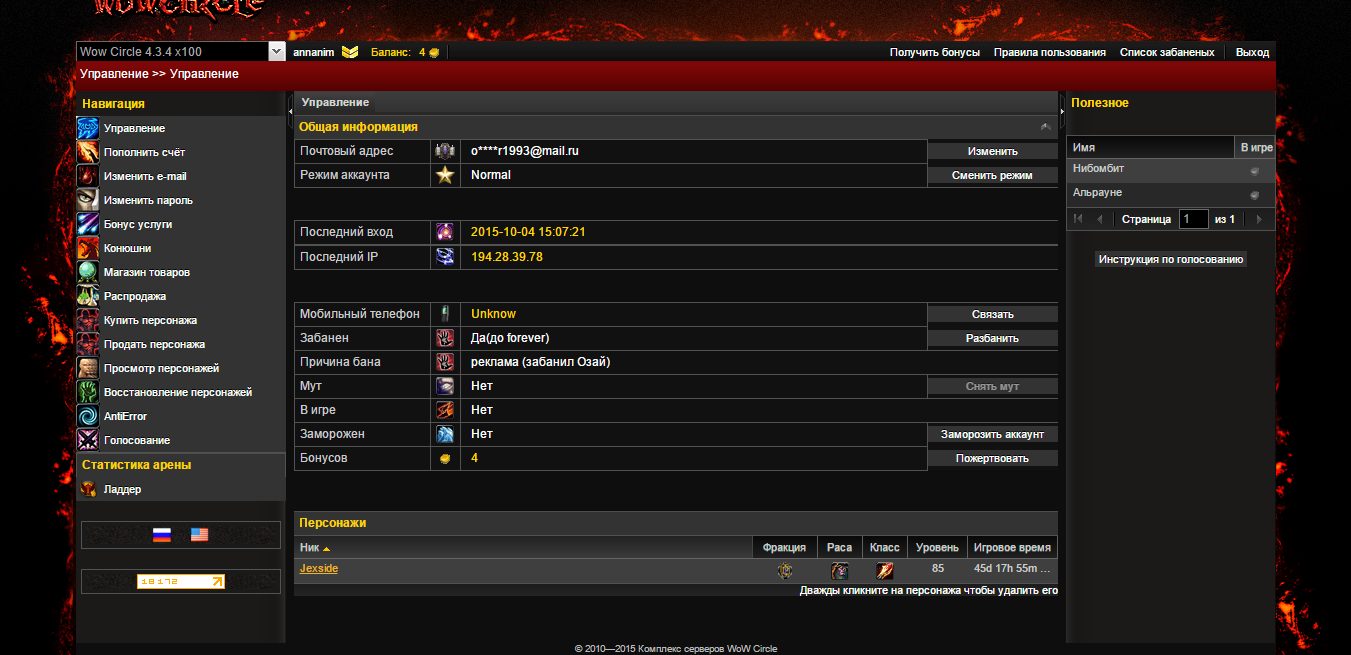Collapse the Общая информация section
1351x655 pixels.
(x=1045, y=127)
